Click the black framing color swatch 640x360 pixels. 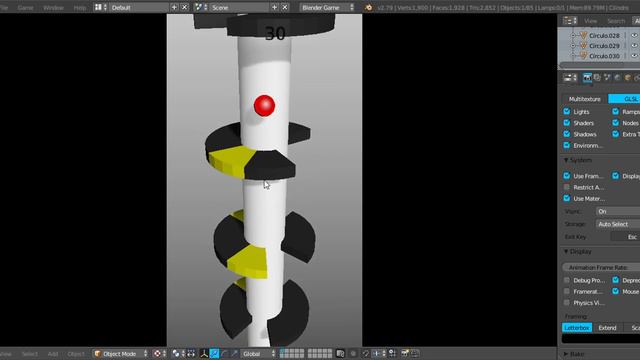(x=601, y=339)
